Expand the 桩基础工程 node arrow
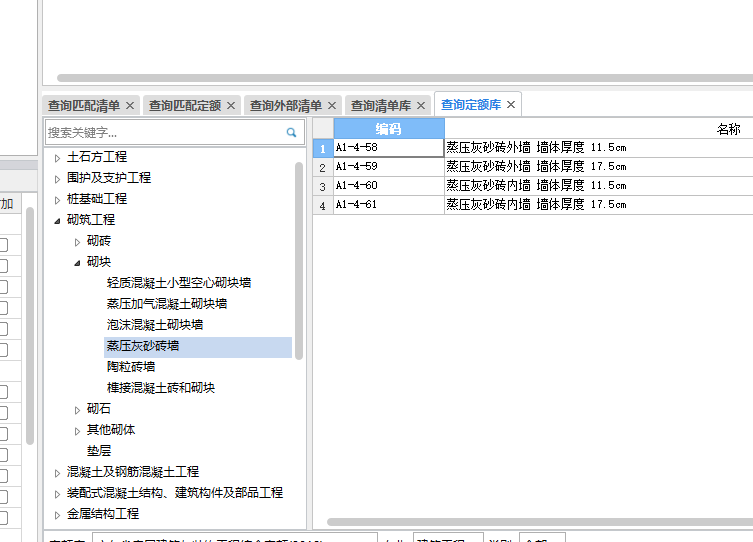 (x=57, y=200)
